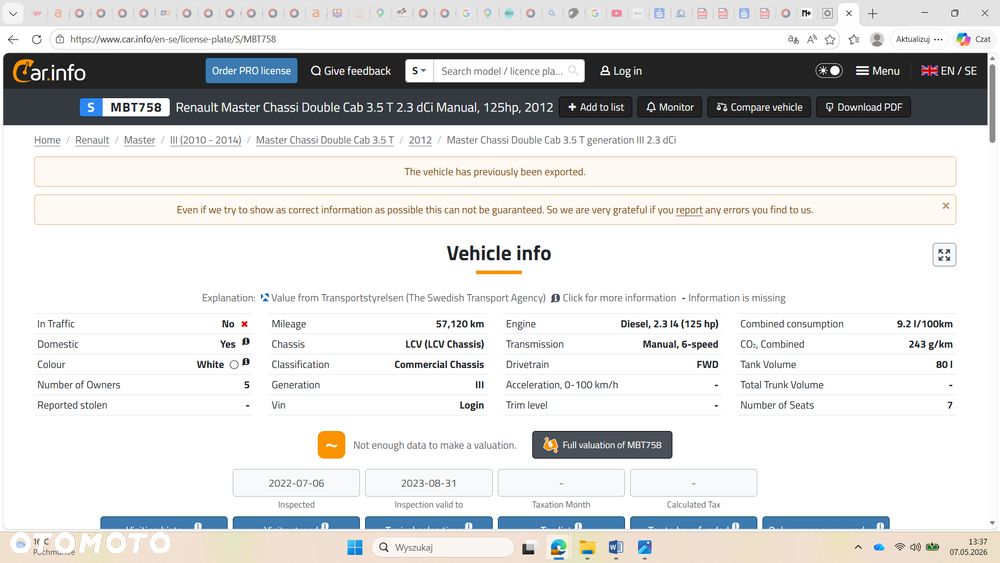Add the vehicle with Add to list

tap(596, 107)
